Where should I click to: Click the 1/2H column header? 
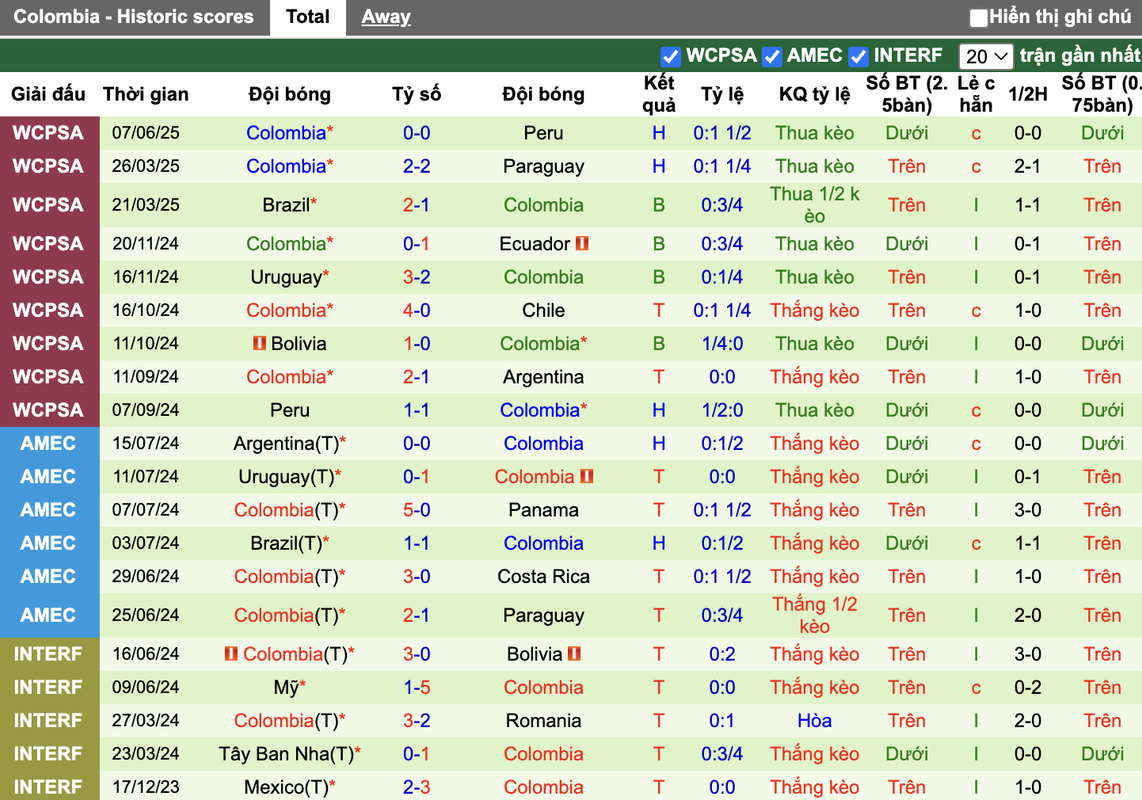point(1028,95)
